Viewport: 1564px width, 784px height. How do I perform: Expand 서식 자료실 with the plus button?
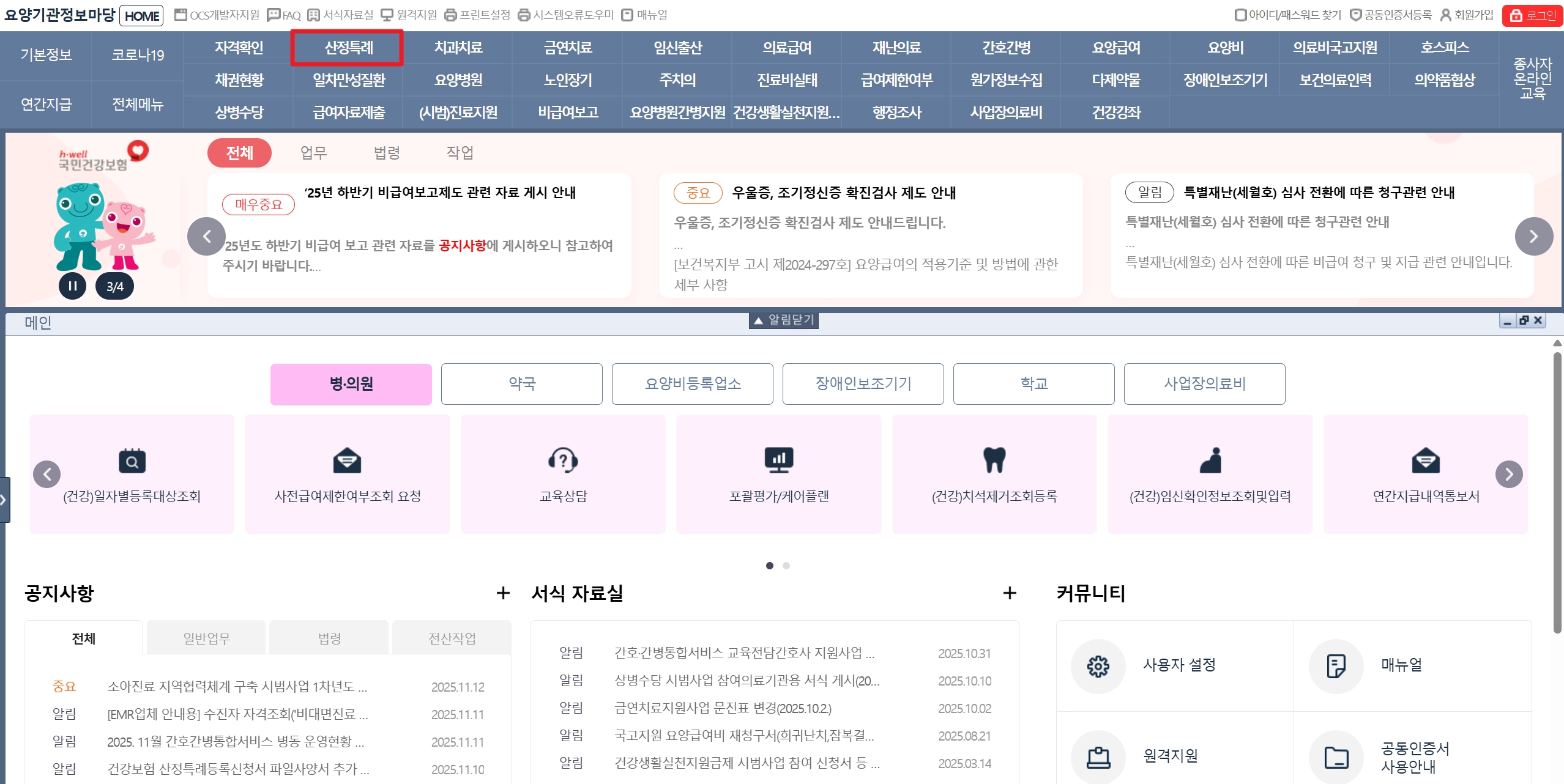pos(1008,593)
